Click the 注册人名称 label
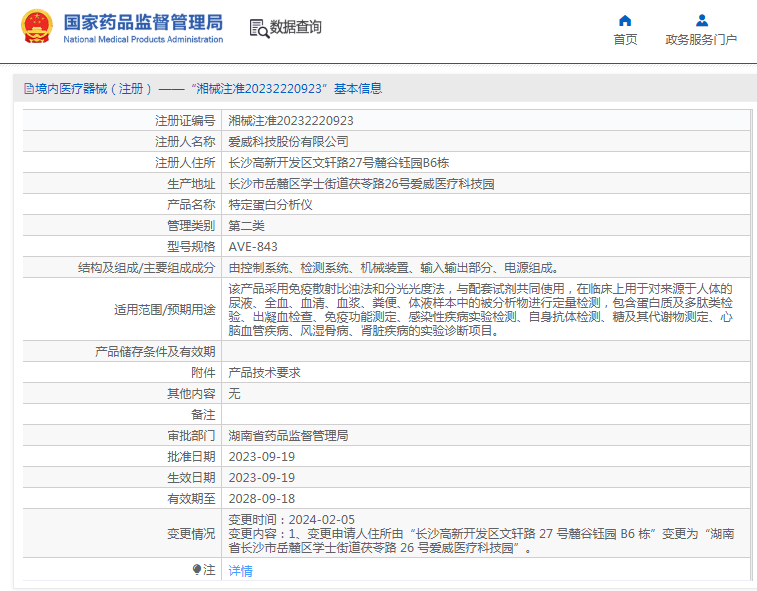The height and width of the screenshot is (591, 757). coord(185,141)
